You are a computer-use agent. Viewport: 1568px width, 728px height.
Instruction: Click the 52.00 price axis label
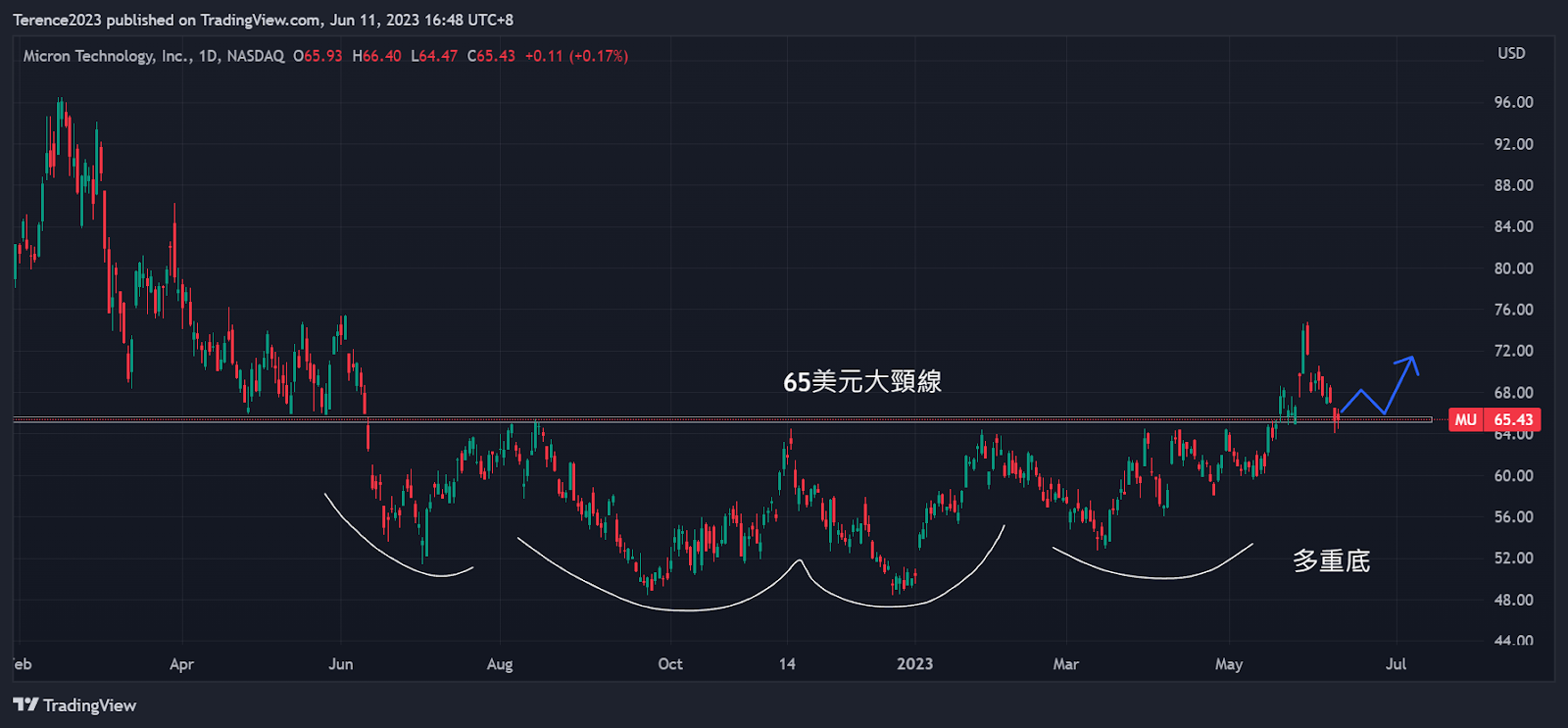click(1513, 558)
